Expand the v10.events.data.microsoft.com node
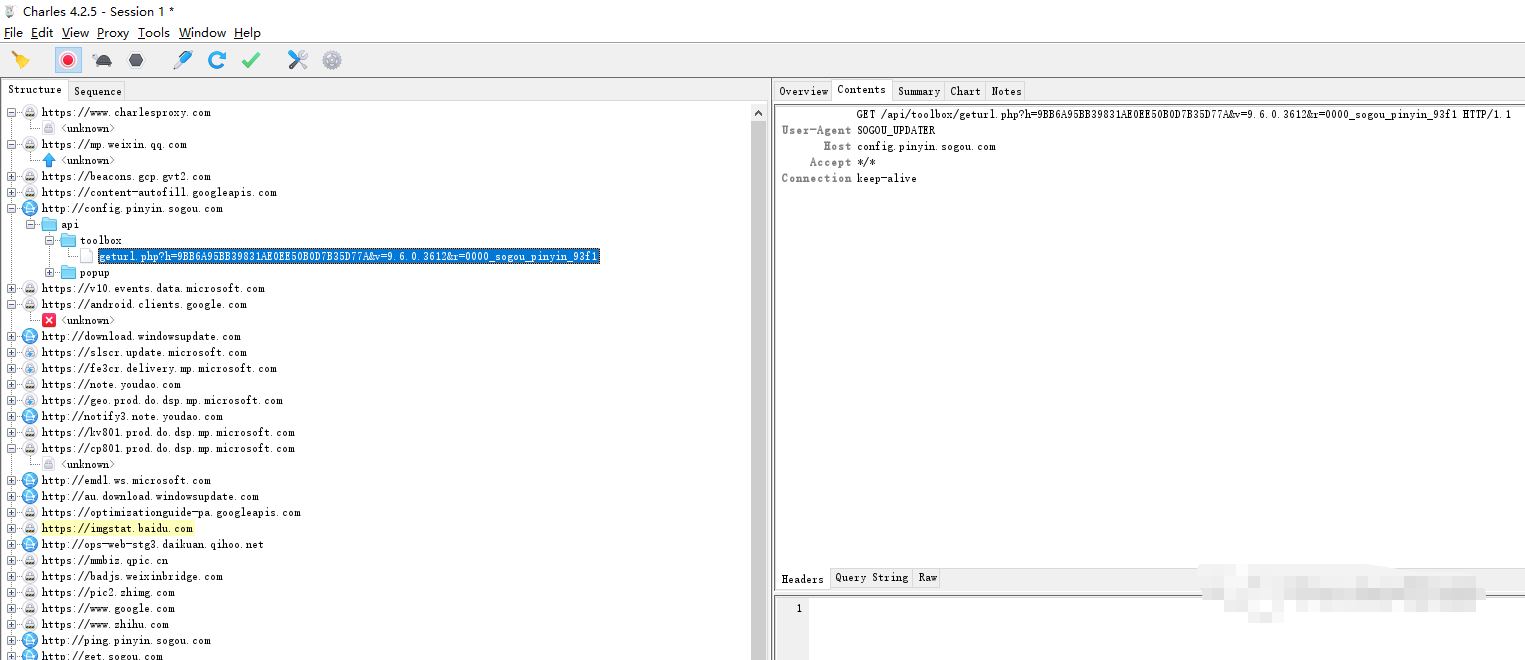Viewport: 1525px width, 660px height. pyautogui.click(x=12, y=289)
